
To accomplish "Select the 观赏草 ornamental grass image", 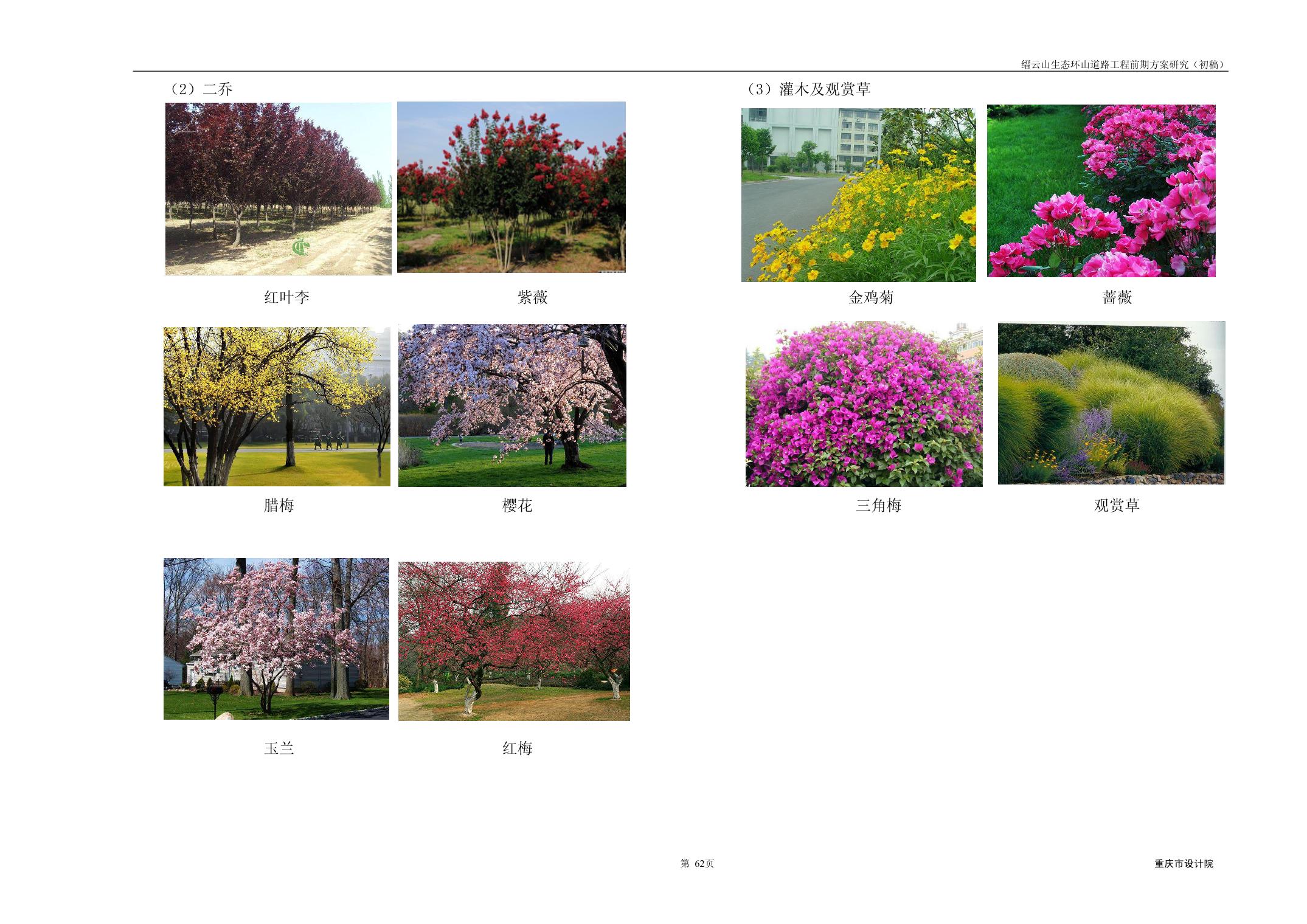I will pos(1112,403).
